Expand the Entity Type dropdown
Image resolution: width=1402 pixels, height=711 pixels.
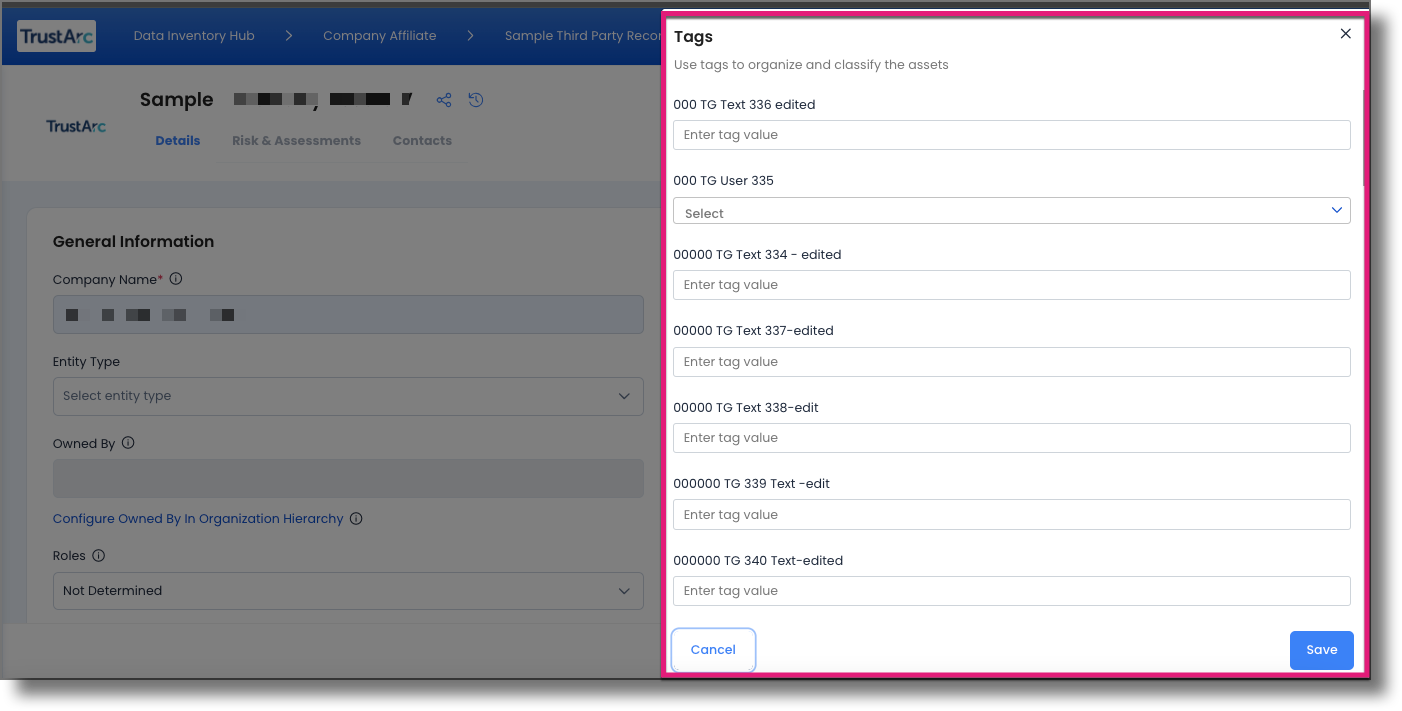coord(348,396)
